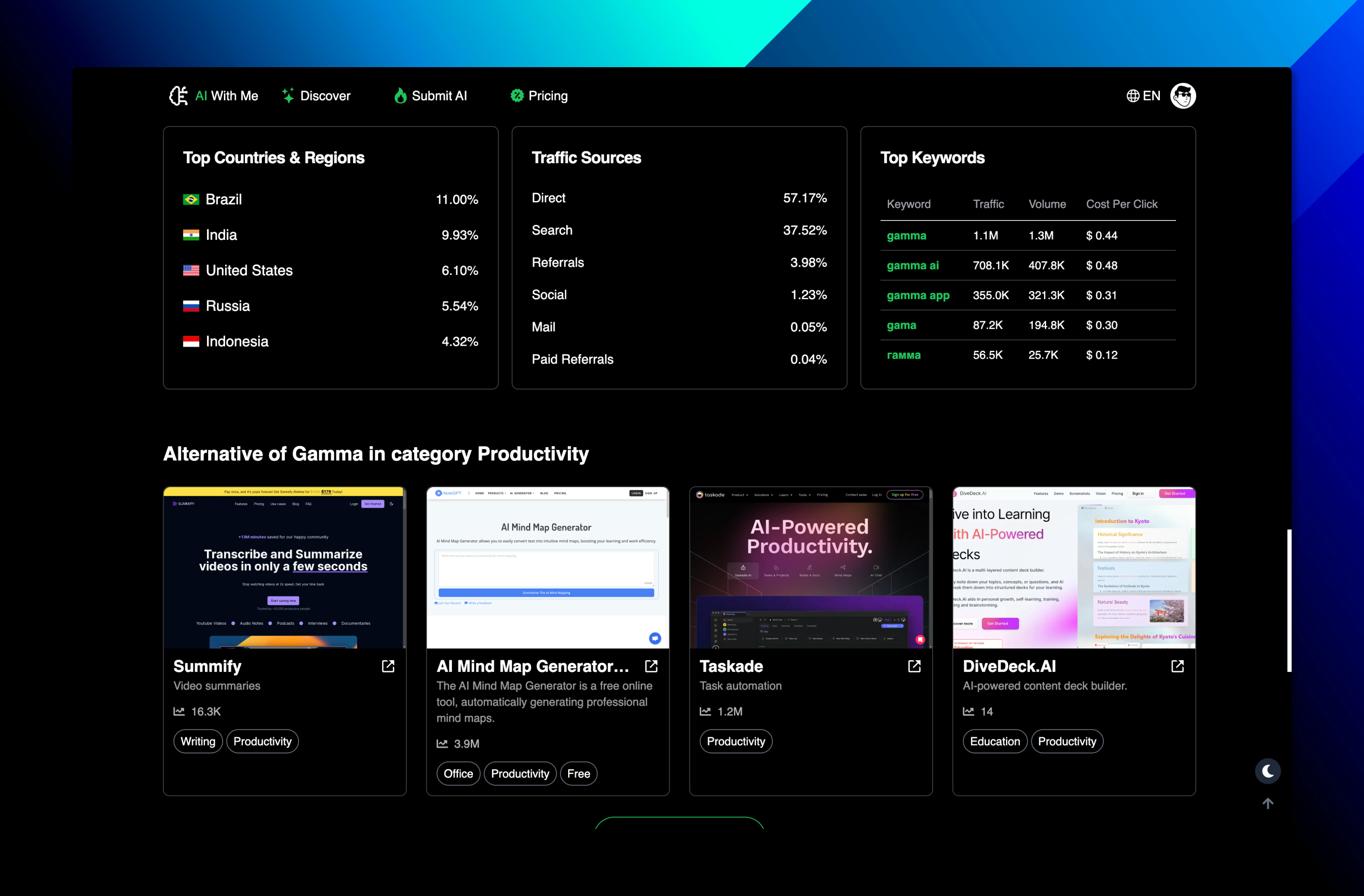The height and width of the screenshot is (896, 1364).
Task: Select the Productivity tag on DiveDeck.AI
Action: pyautogui.click(x=1067, y=741)
